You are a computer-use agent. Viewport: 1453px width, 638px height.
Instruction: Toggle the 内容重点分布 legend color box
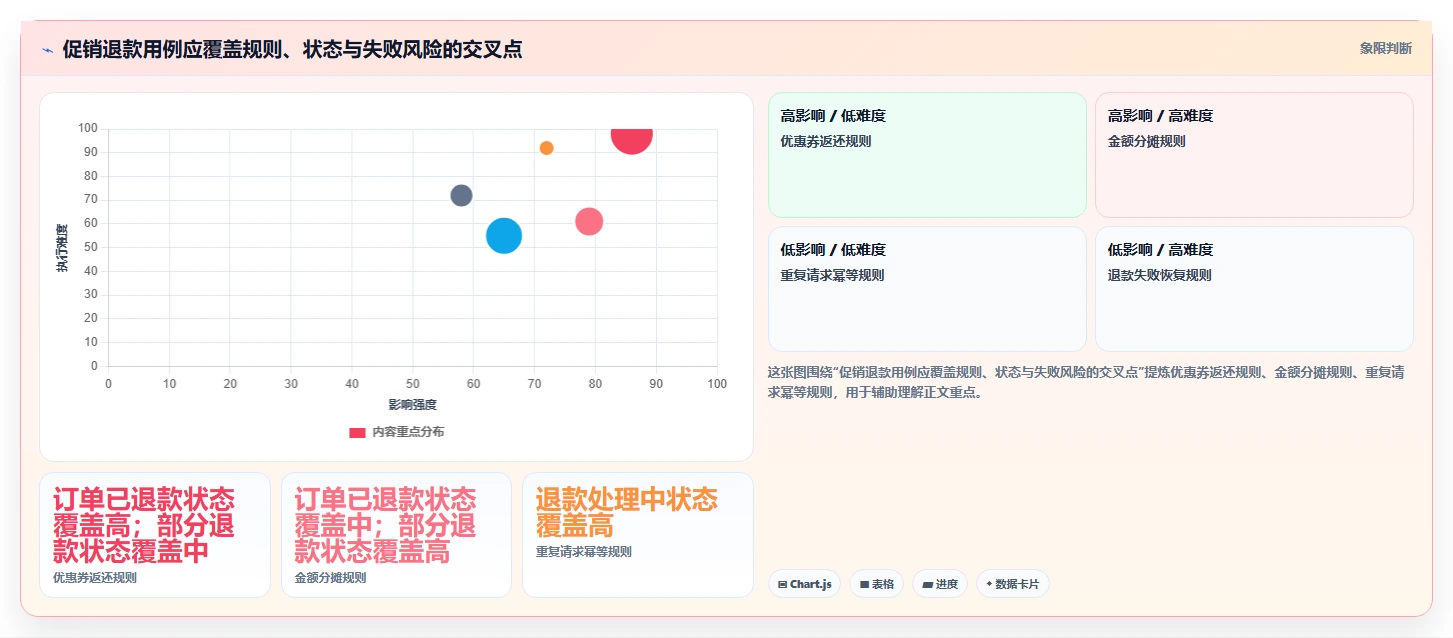coord(357,432)
